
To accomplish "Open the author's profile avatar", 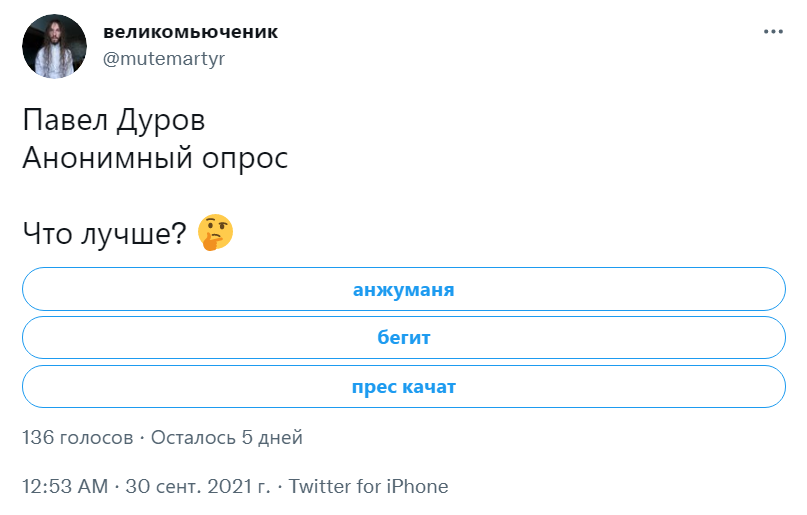I will (x=53, y=46).
